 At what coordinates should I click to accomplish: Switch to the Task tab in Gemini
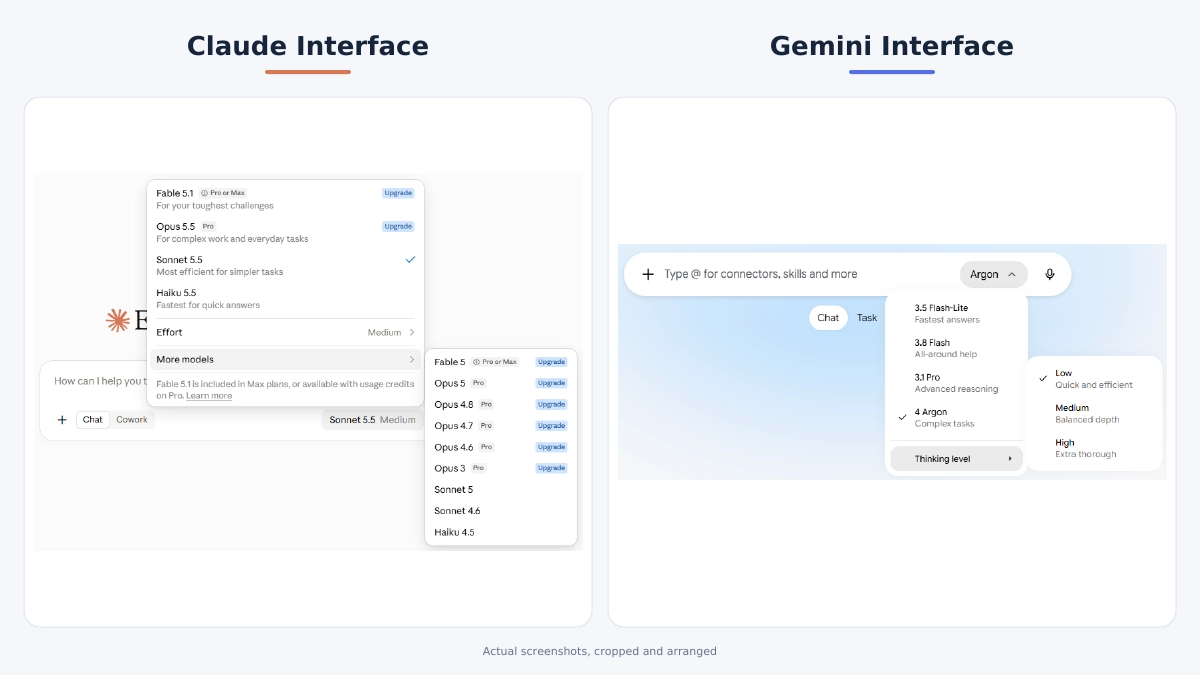(867, 318)
